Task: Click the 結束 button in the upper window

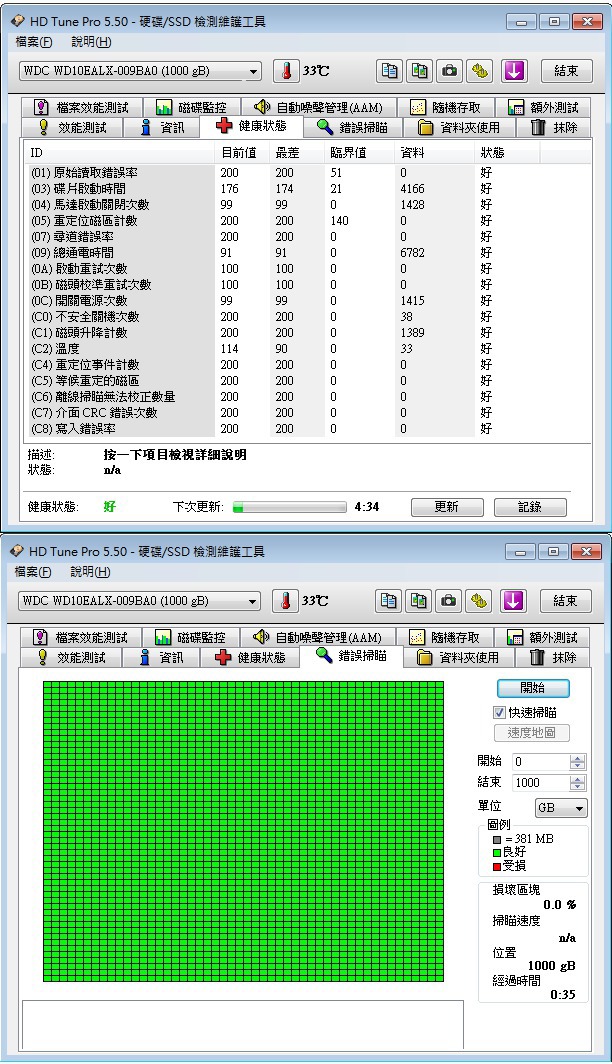Action: click(x=566, y=71)
